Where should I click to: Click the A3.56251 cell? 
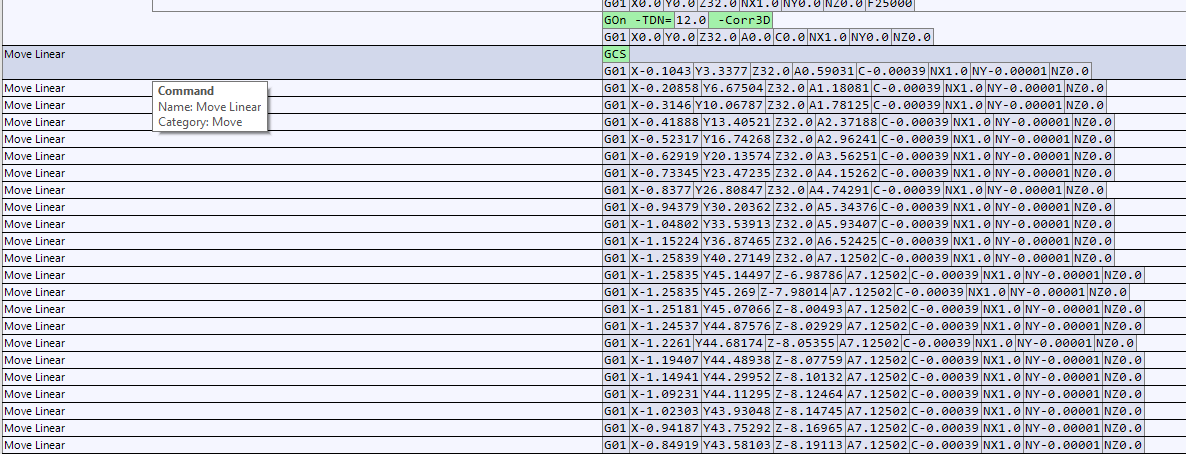(x=846, y=156)
